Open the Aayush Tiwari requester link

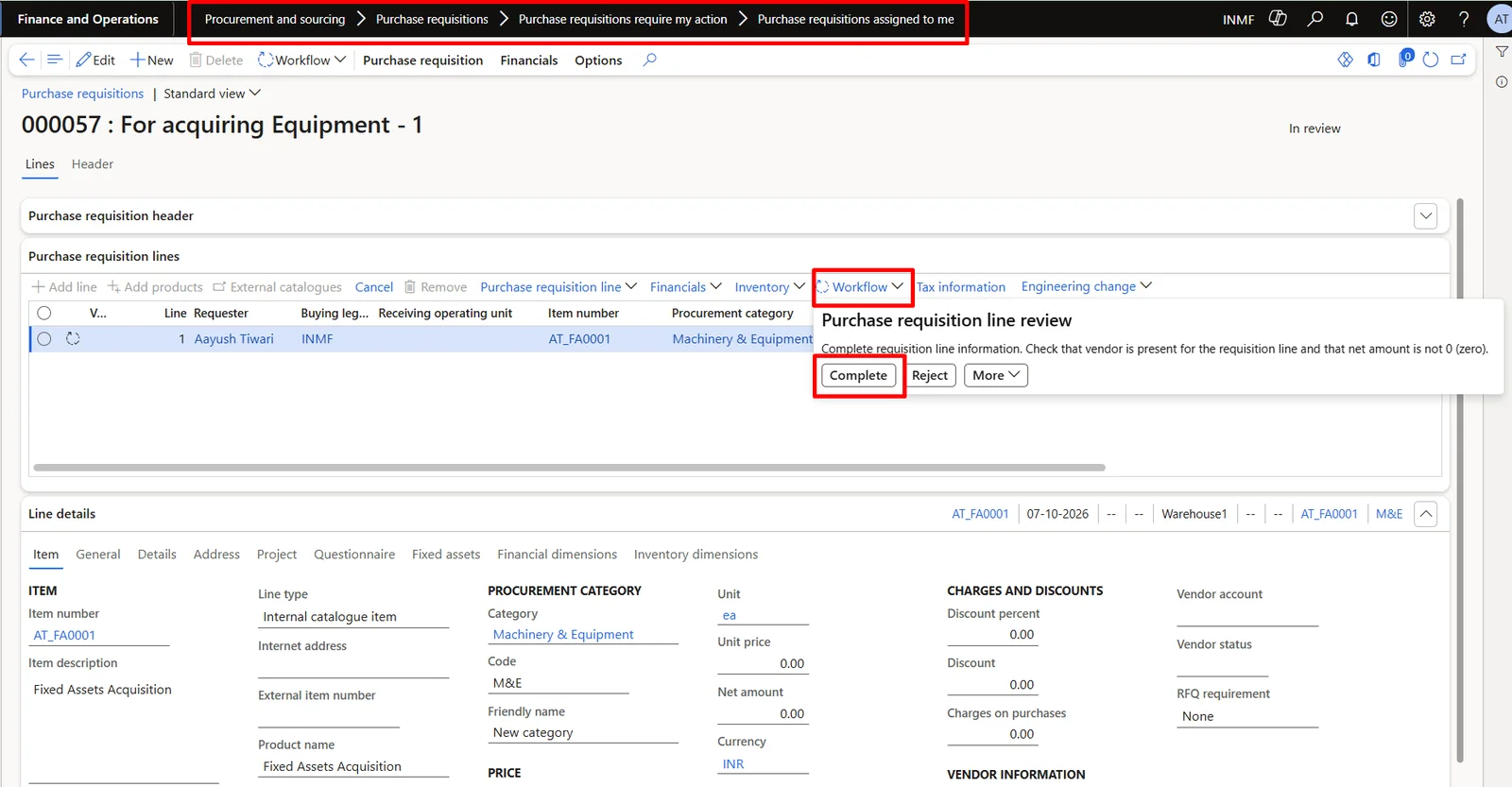234,338
